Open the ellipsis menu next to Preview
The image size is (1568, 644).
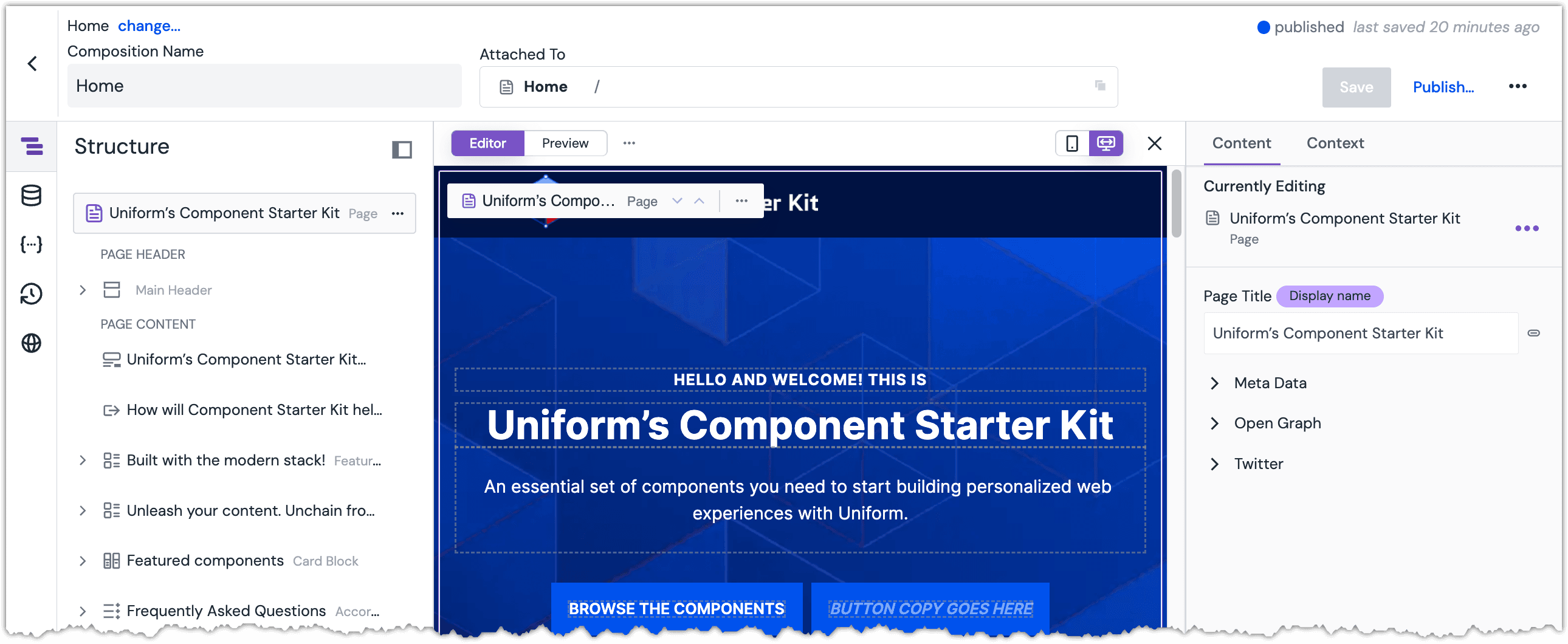[630, 143]
